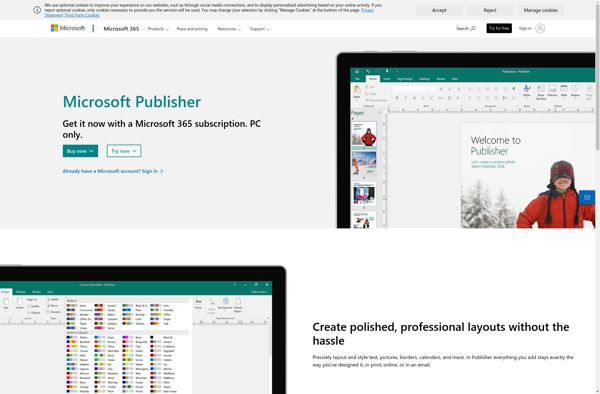Follow the Already have a Microsoft account link
Screen dimensions: 600x394
click(113, 171)
